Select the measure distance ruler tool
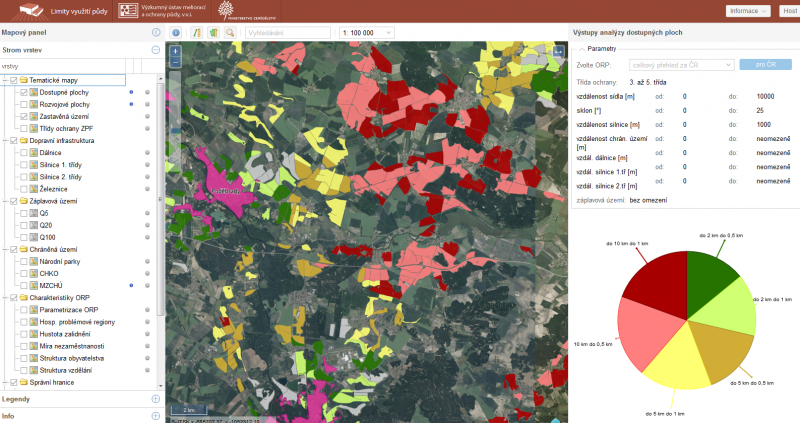Screen dimensions: 800x423 coord(197,33)
